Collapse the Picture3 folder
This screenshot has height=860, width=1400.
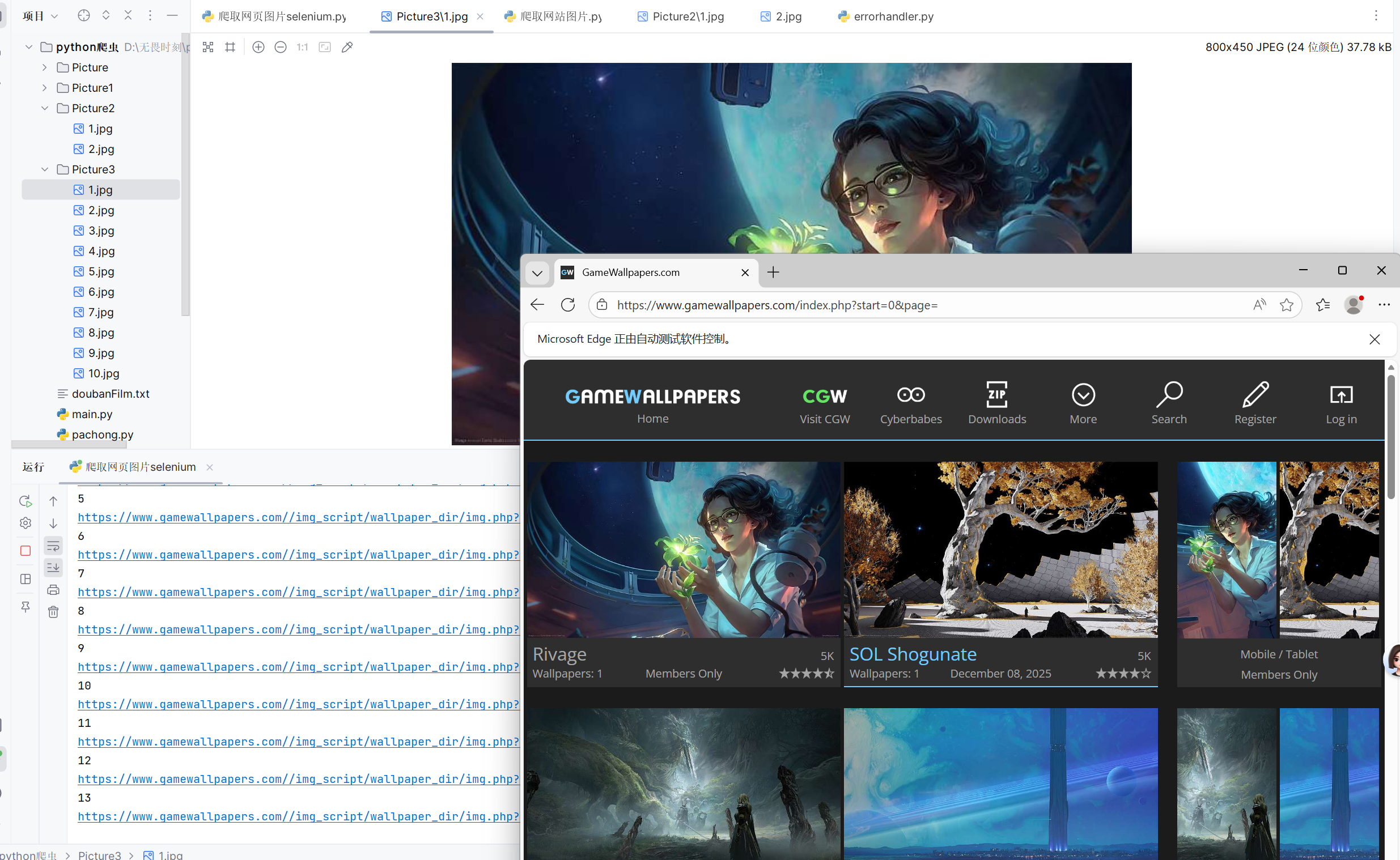click(45, 169)
